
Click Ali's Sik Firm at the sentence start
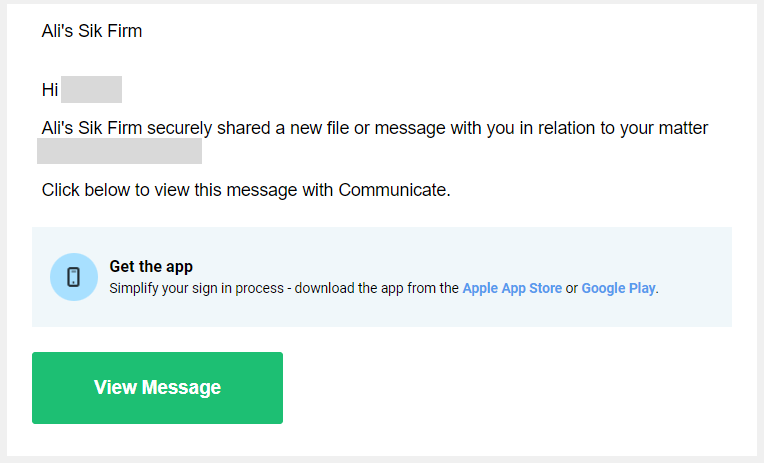[92, 128]
